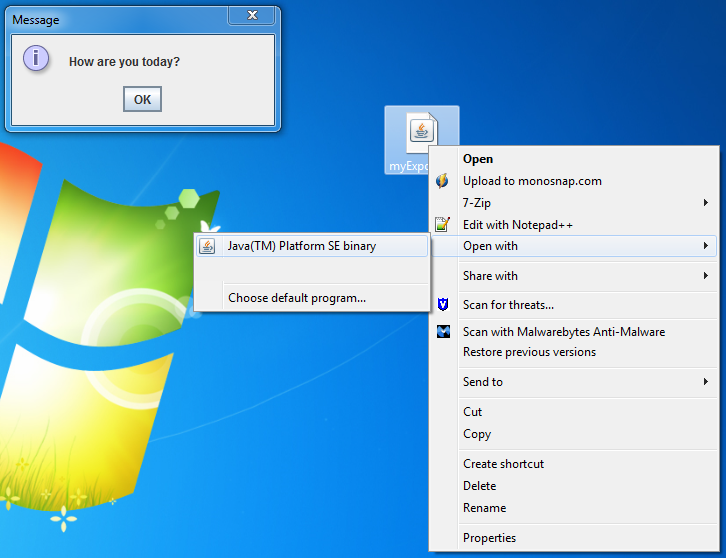Viewport: 726px width, 558px height.
Task: Expand the Share with submenu arrow
Action: pos(706,276)
